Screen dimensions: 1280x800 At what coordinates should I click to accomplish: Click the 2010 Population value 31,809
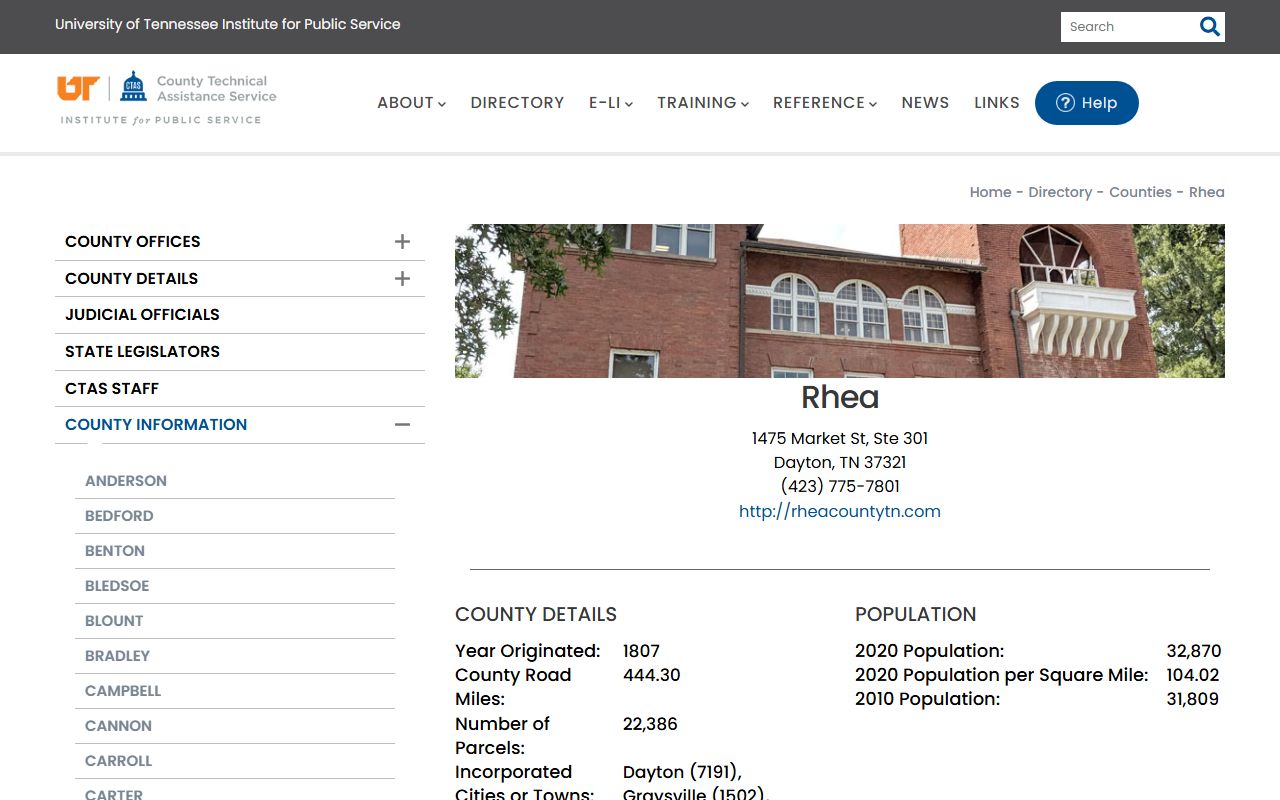click(1193, 699)
